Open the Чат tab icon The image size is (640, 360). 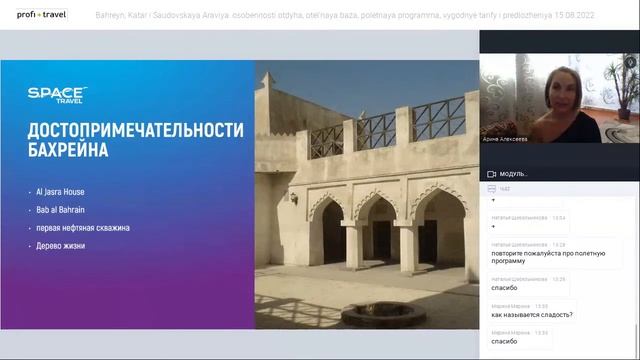click(491, 189)
